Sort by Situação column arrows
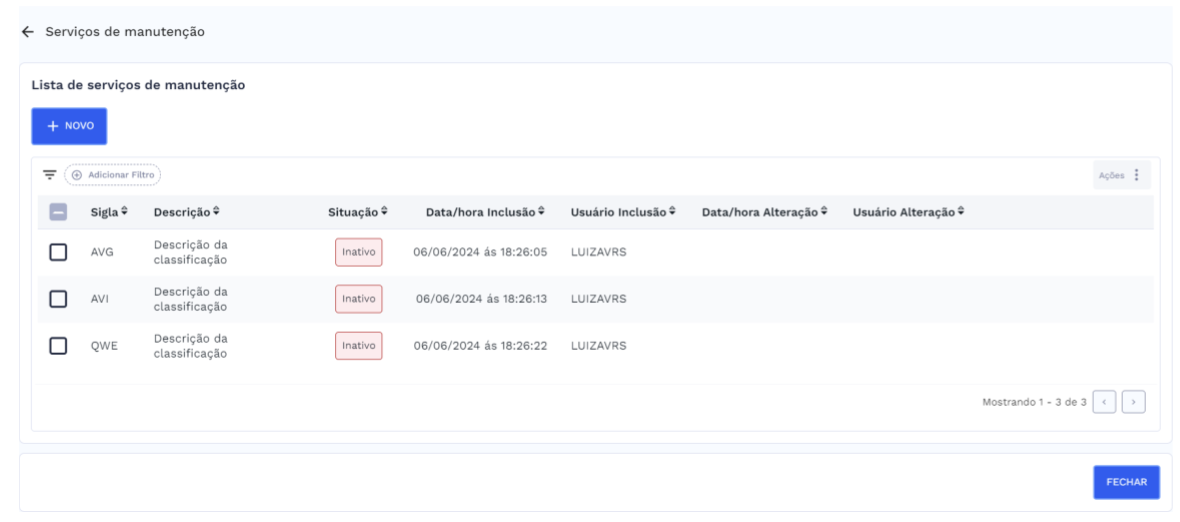Viewport: 1180px width, 522px height. click(x=384, y=212)
